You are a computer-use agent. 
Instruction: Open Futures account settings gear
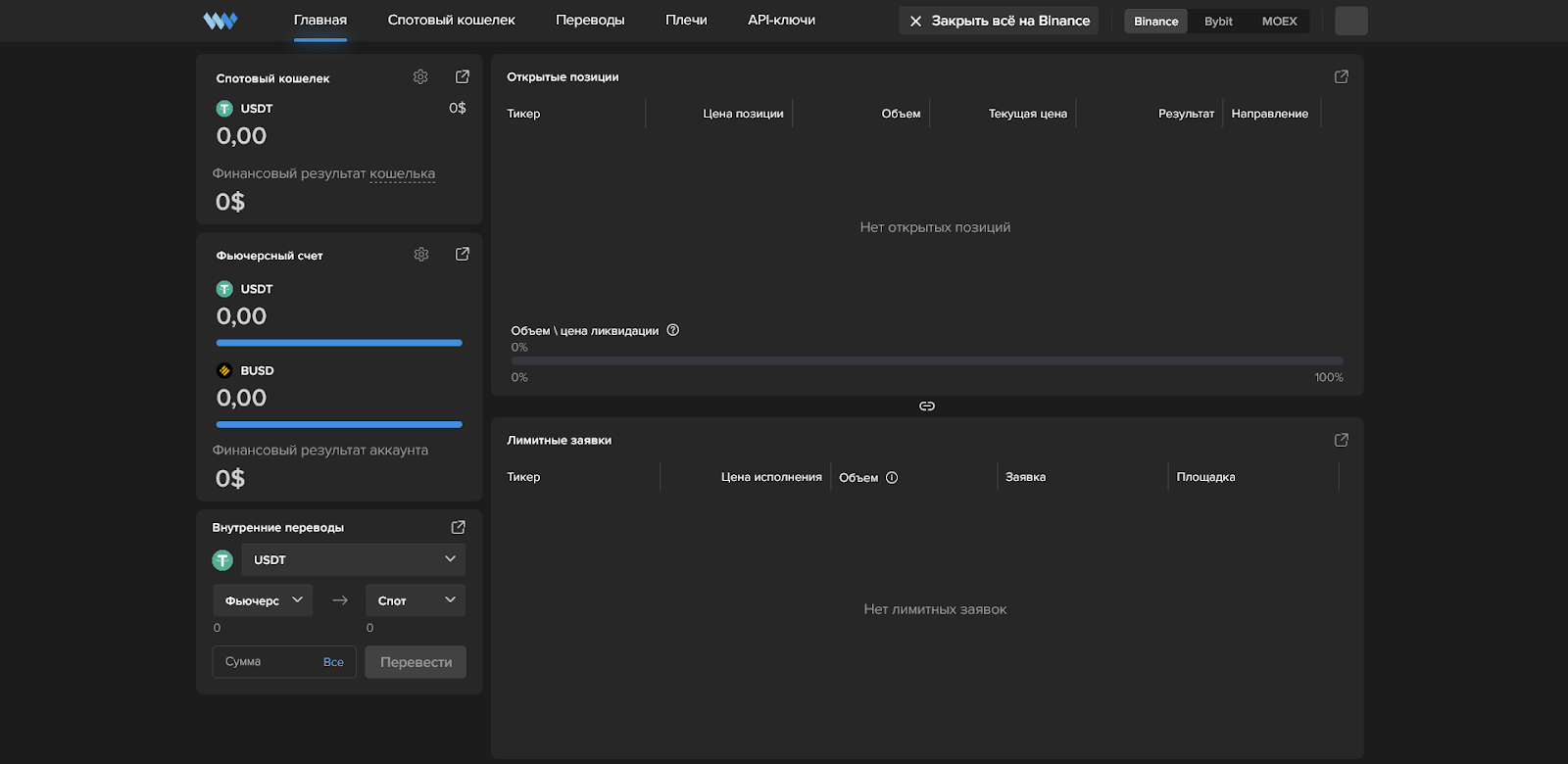(421, 255)
